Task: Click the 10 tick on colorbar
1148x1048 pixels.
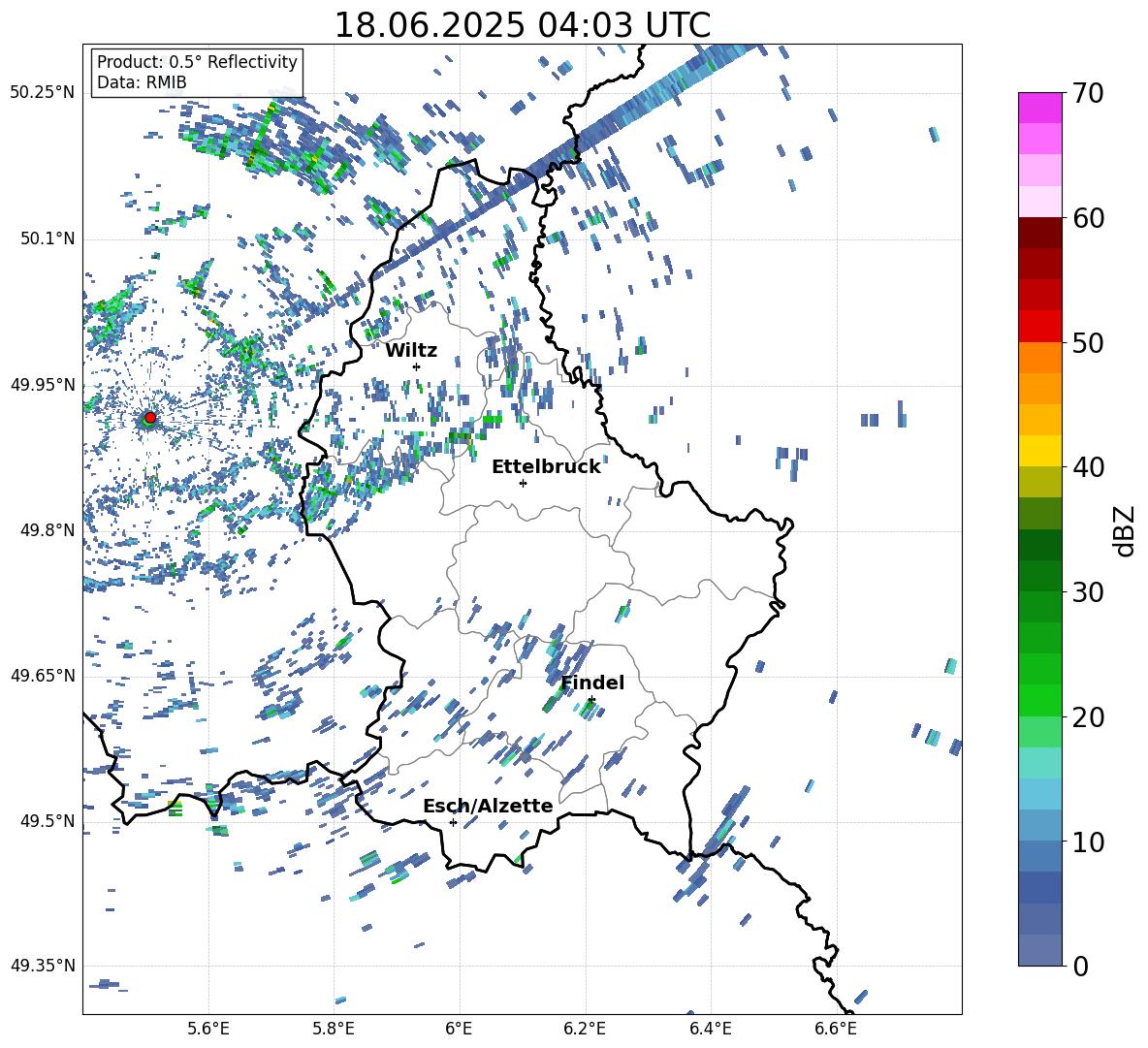Action: [x=1088, y=842]
